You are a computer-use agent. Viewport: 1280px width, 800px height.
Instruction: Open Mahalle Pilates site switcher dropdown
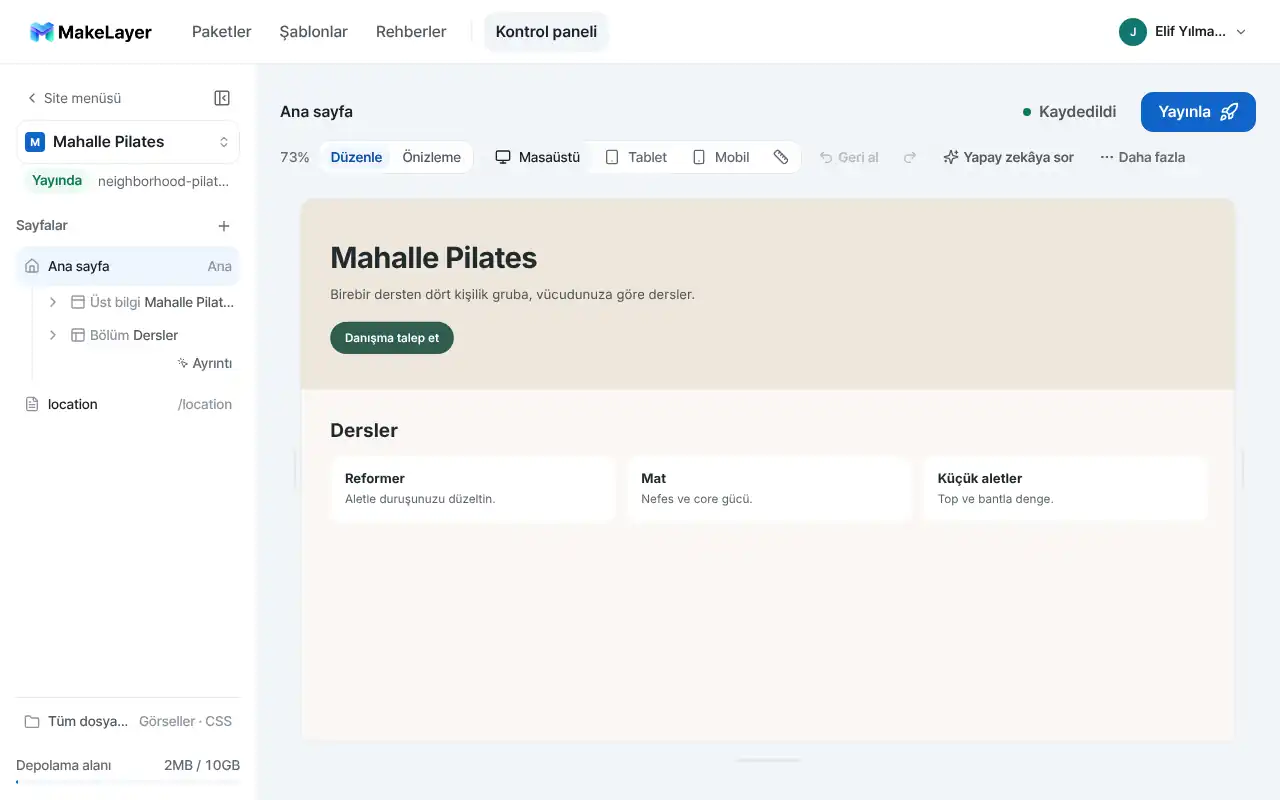[x=128, y=142]
